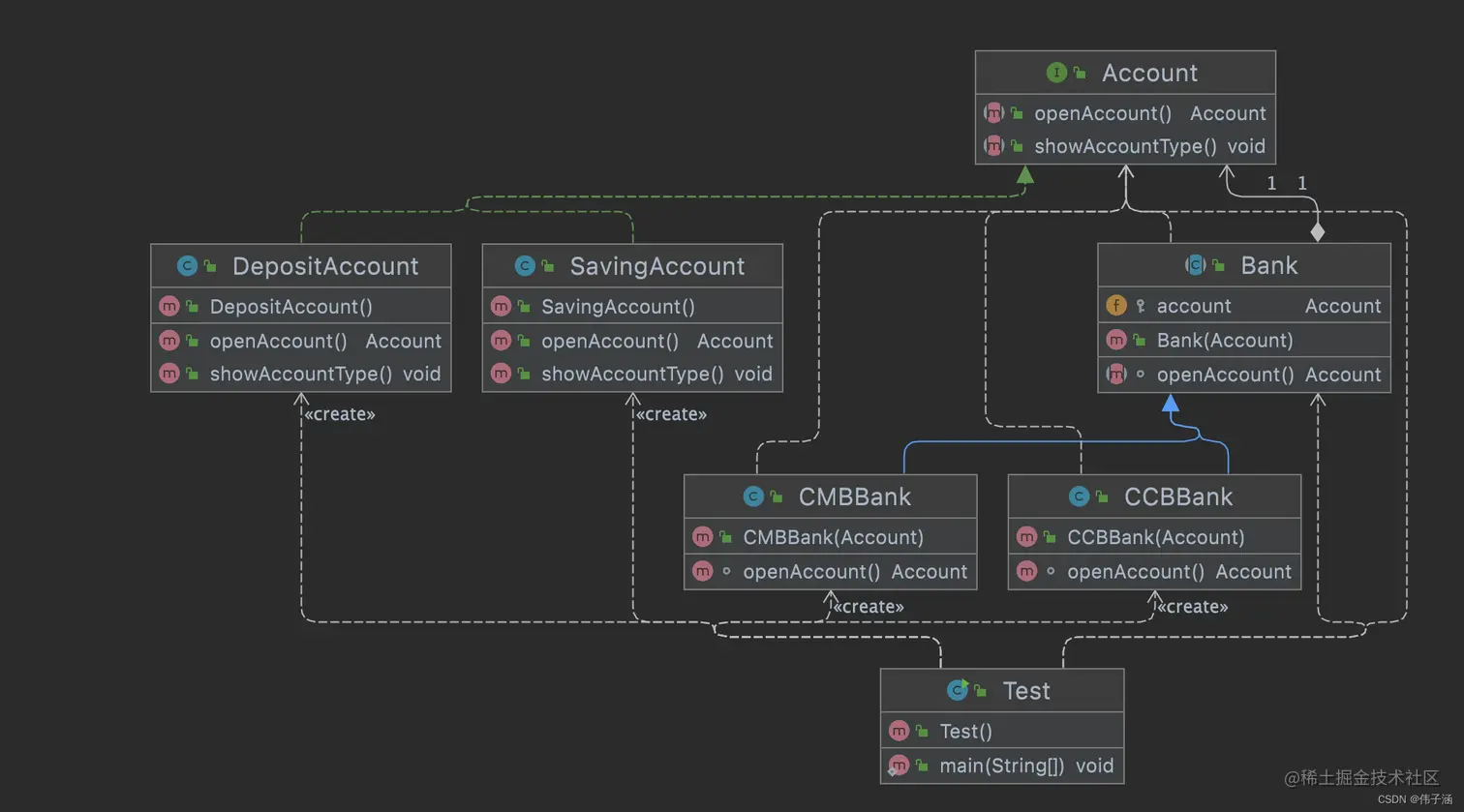
Task: Click «create» label under DepositAccount
Action: pyautogui.click(x=340, y=414)
